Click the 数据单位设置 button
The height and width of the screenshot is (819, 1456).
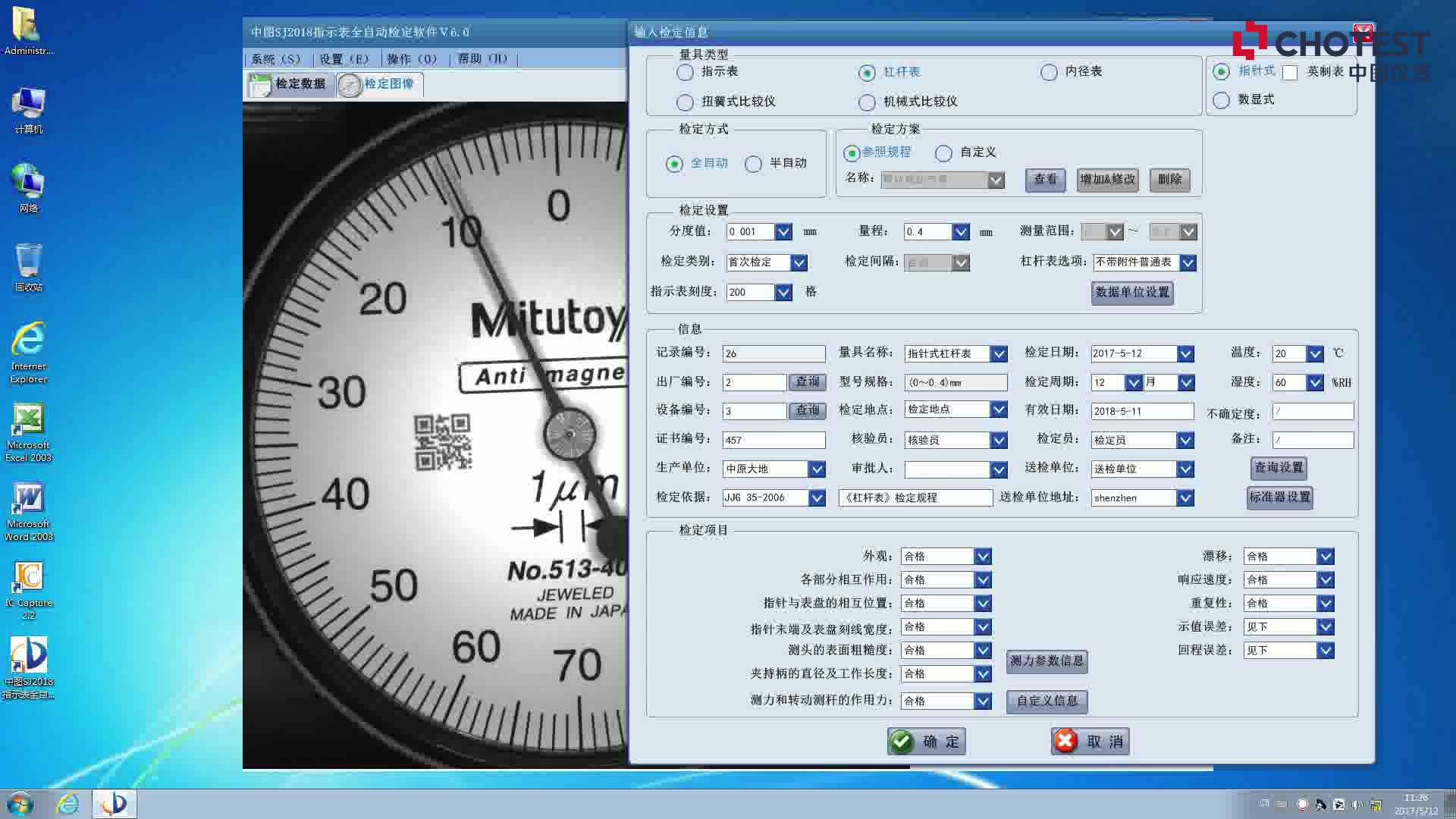point(1132,293)
